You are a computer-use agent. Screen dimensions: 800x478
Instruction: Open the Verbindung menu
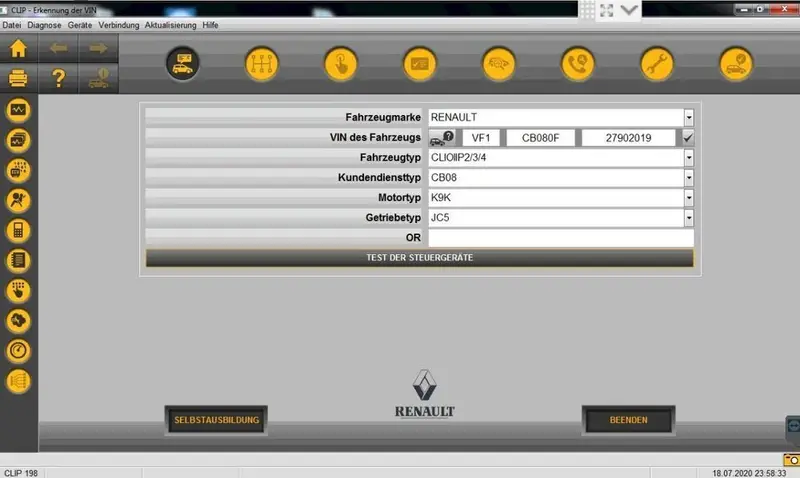tap(119, 25)
